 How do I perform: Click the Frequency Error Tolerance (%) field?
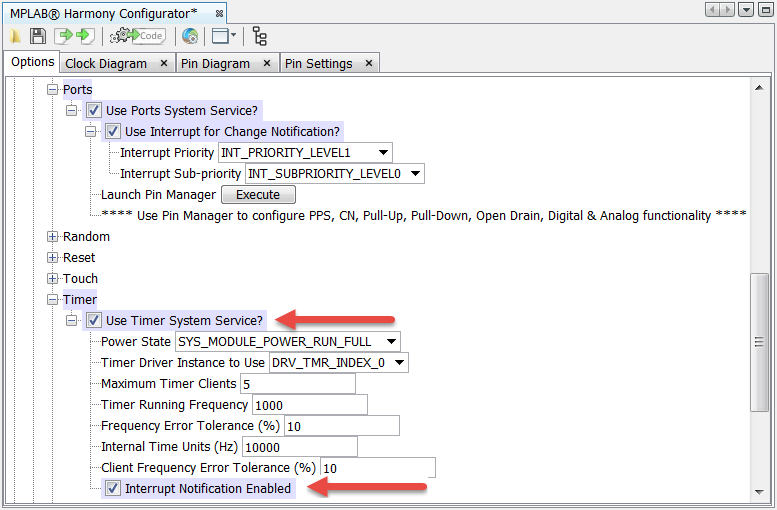click(341, 426)
